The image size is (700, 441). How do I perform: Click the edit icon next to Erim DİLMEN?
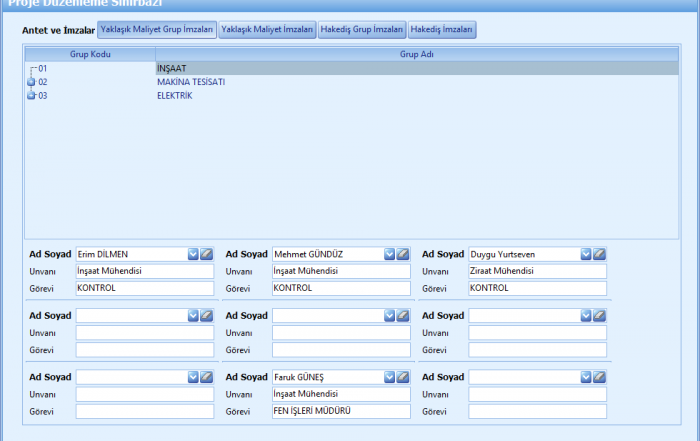pos(207,254)
